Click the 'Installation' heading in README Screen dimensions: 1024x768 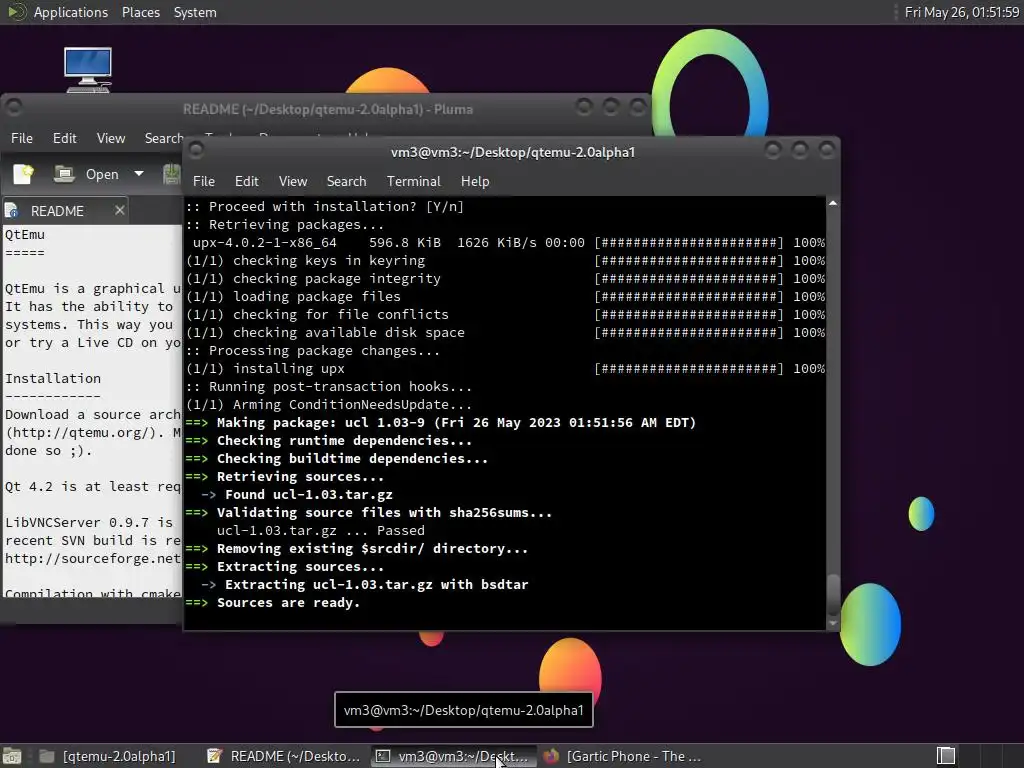[x=53, y=379]
